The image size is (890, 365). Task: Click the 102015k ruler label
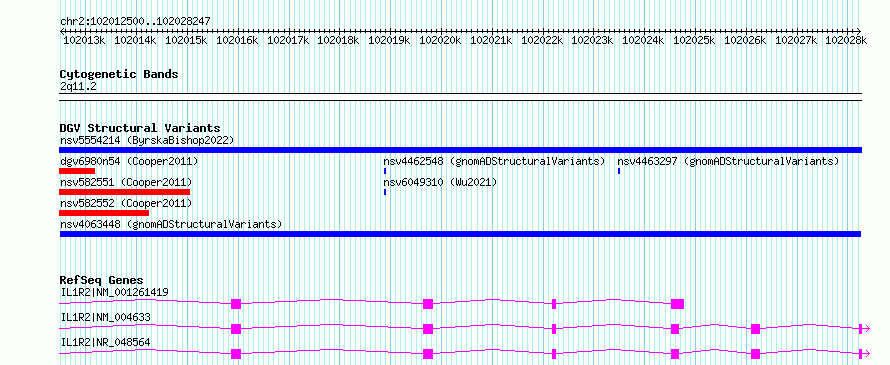[x=186, y=40]
